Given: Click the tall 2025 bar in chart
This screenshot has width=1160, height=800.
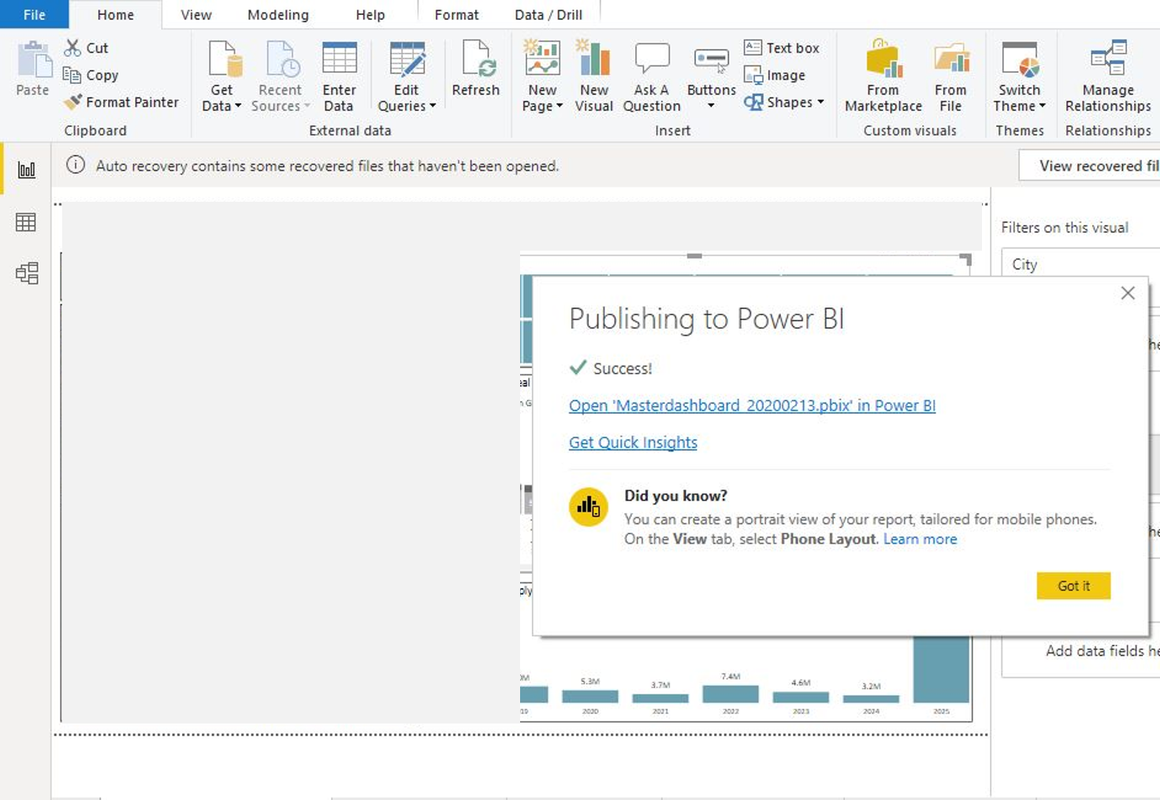Looking at the screenshot, I should [x=941, y=670].
